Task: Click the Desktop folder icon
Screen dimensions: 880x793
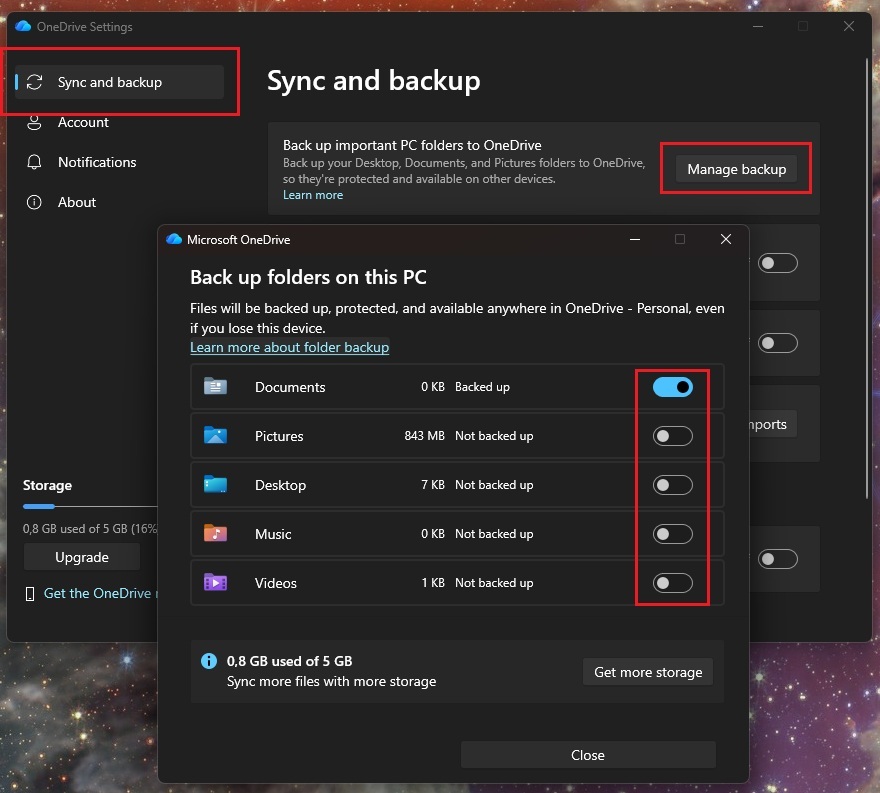Action: (215, 485)
